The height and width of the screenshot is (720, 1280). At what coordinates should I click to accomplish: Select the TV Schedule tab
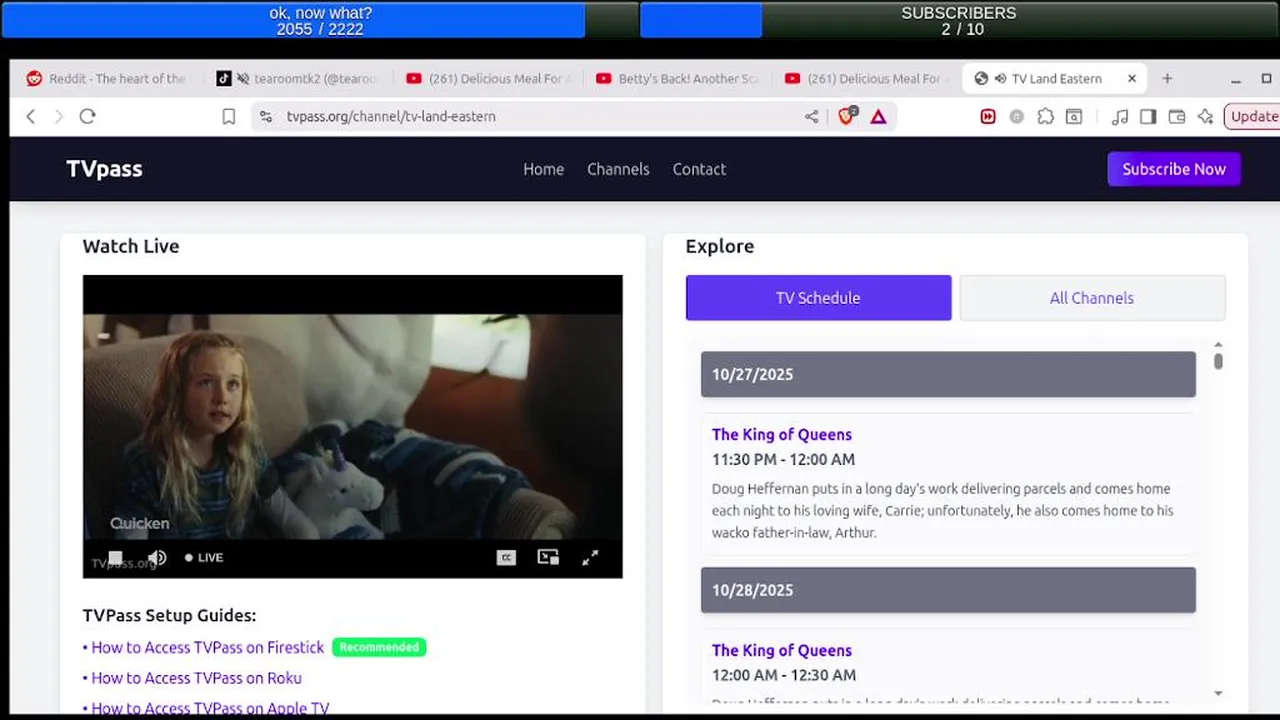click(x=818, y=298)
